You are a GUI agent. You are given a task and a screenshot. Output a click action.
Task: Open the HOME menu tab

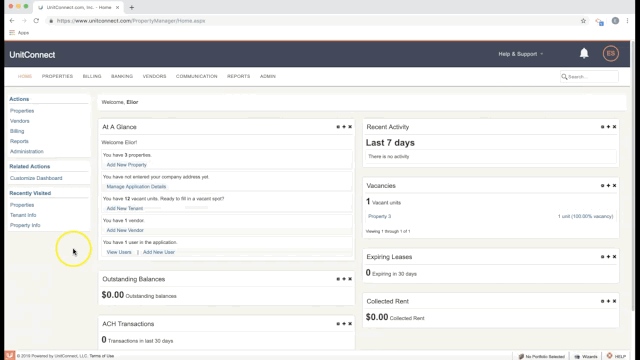25,76
